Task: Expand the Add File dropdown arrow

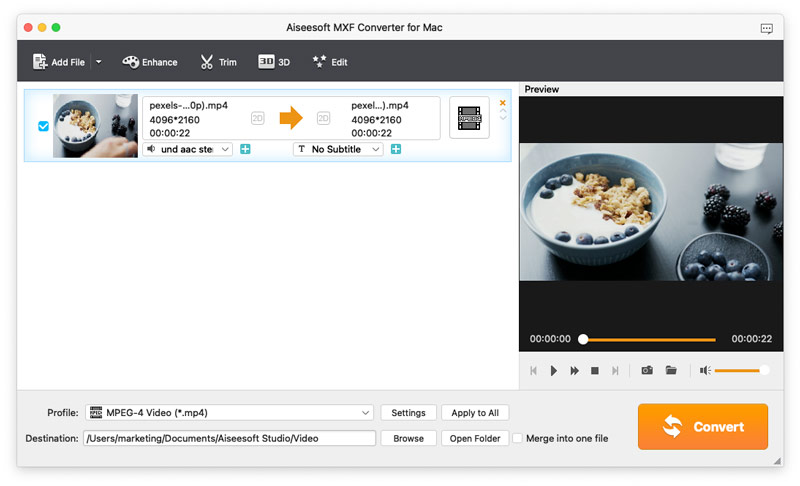Action: [98, 62]
